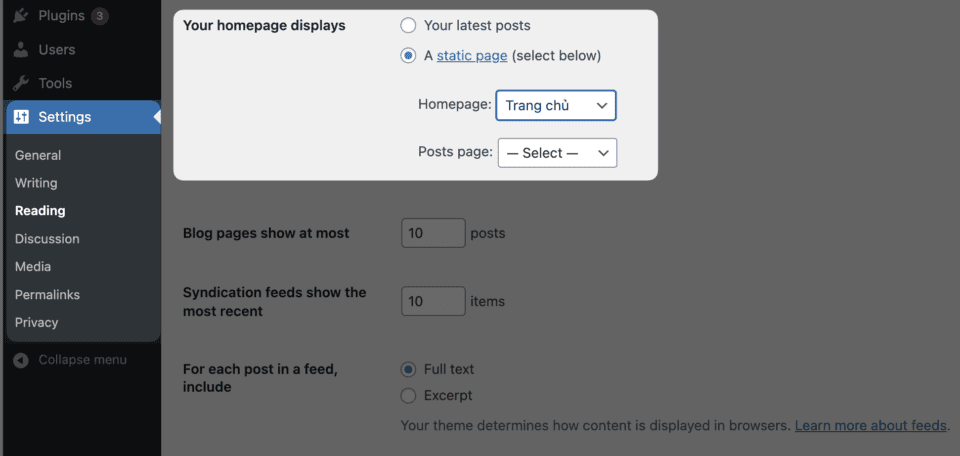
Task: Select the A static page radio button
Action: [408, 56]
